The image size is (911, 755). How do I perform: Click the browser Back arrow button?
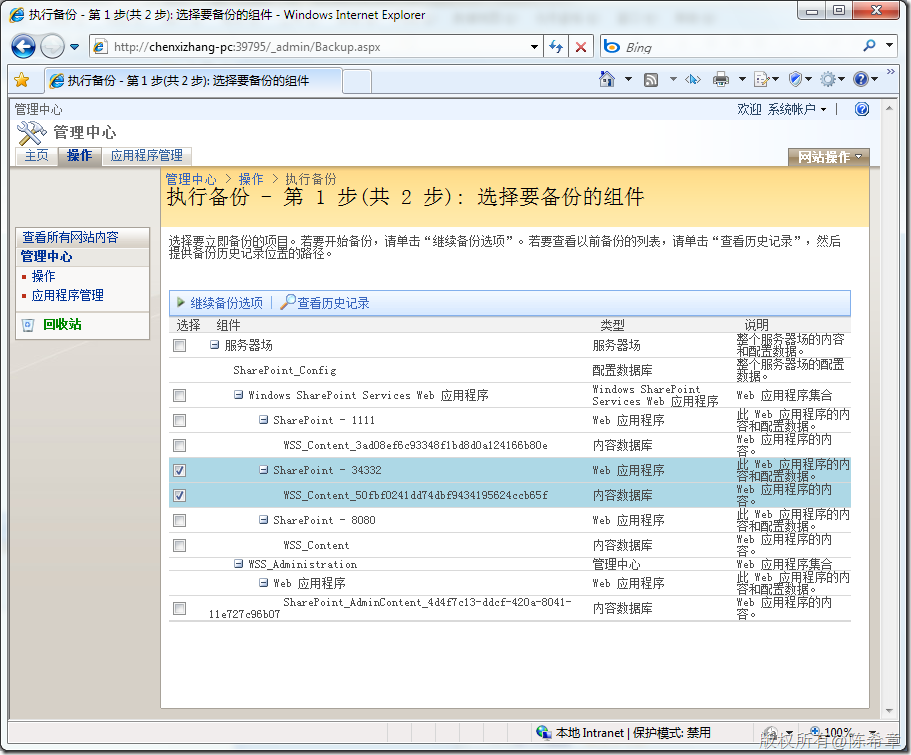pos(23,46)
